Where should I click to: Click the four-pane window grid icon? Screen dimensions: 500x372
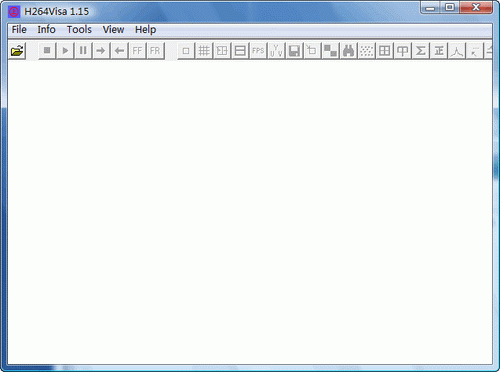(x=384, y=51)
